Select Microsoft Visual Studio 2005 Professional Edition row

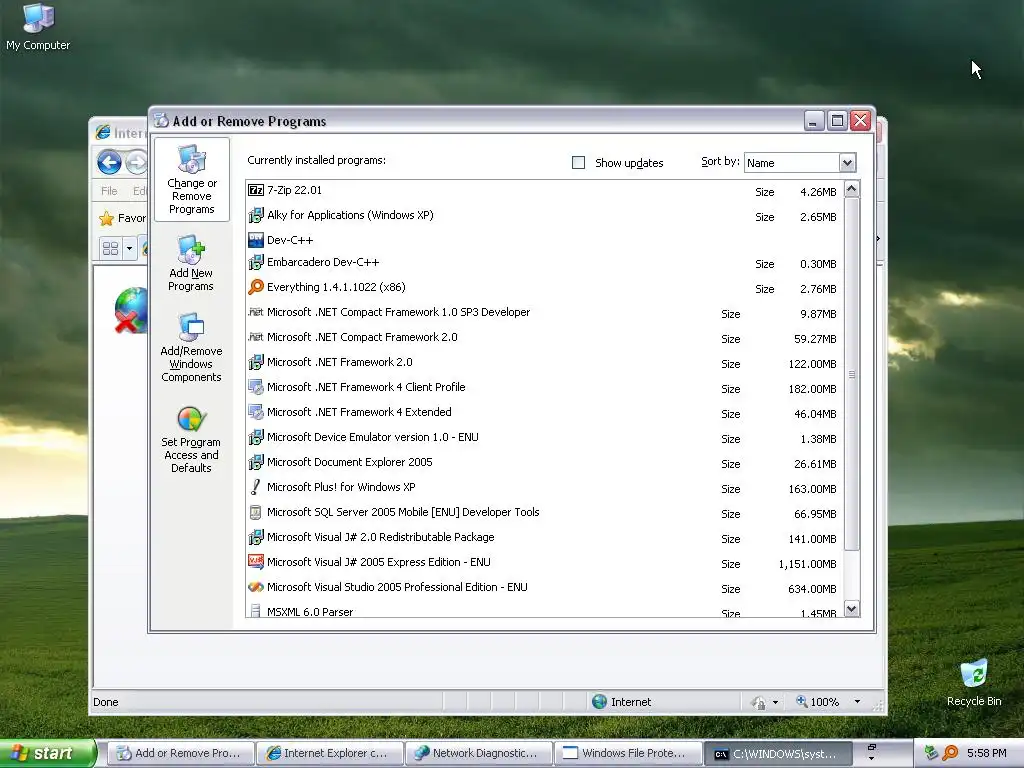pos(545,587)
